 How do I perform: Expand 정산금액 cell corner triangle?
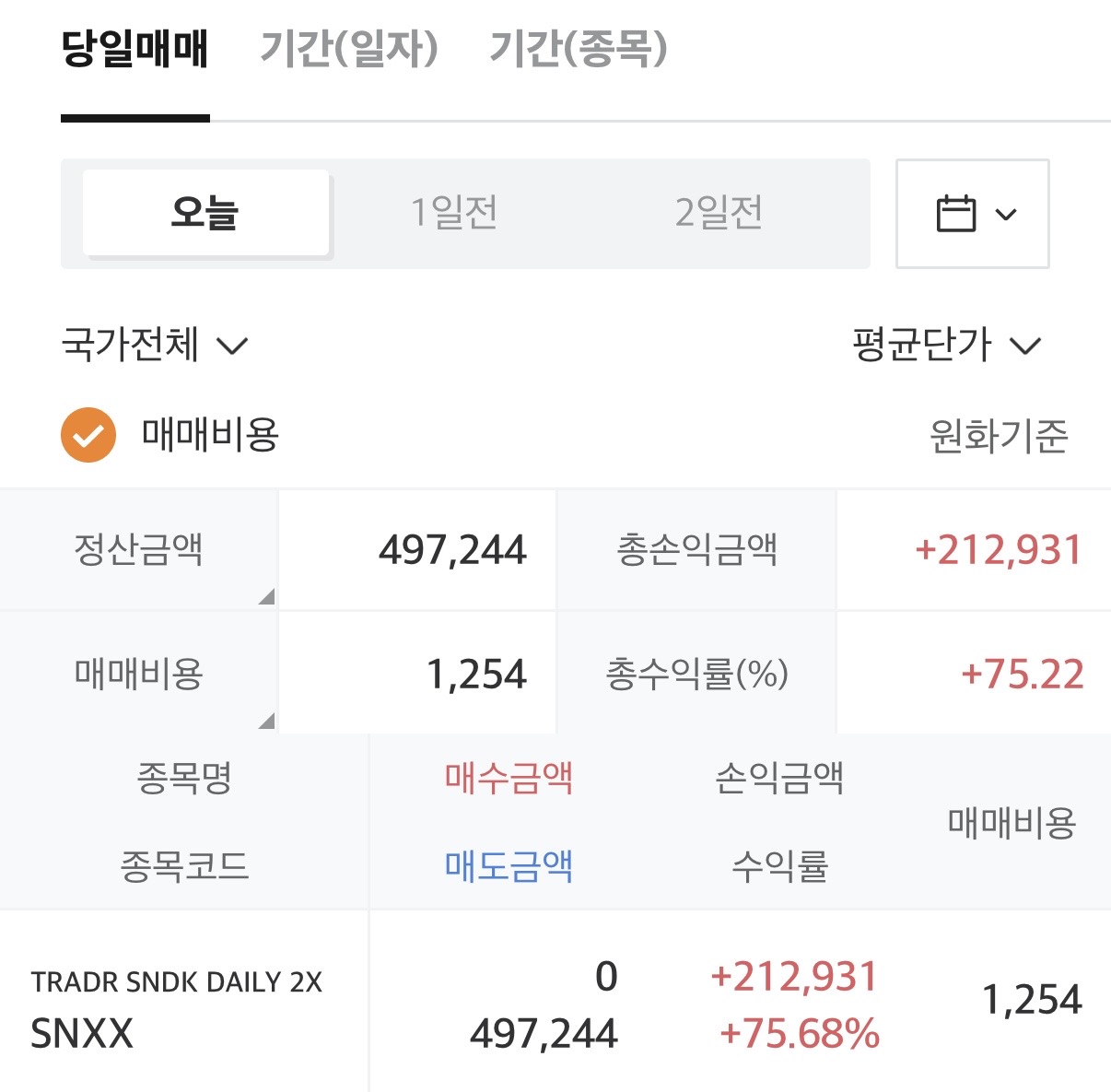pos(266,596)
